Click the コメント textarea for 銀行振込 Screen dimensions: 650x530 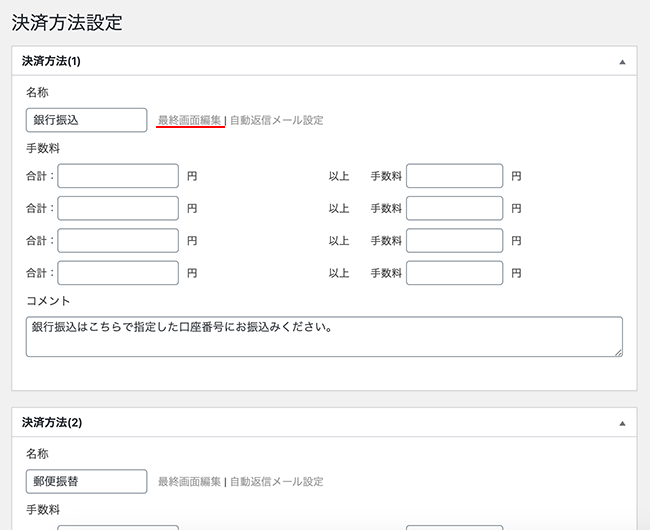click(324, 336)
